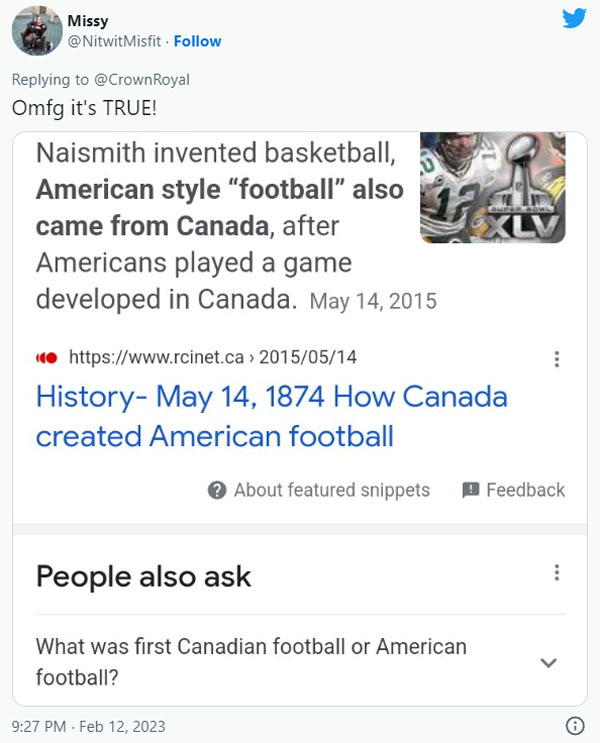The image size is (600, 743).
Task: Follow the NitwitMisfit account
Action: [x=198, y=41]
